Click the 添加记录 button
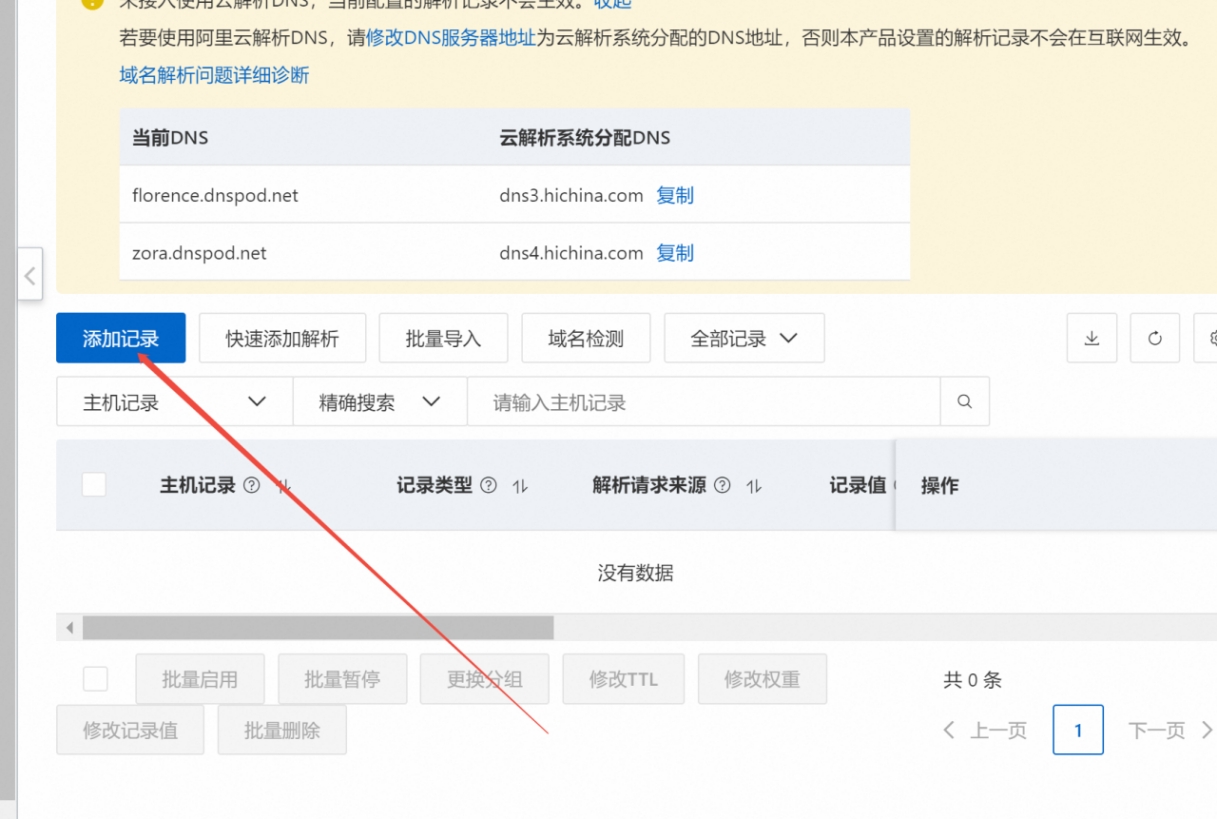Screen dimensions: 1217x819 [x=121, y=338]
